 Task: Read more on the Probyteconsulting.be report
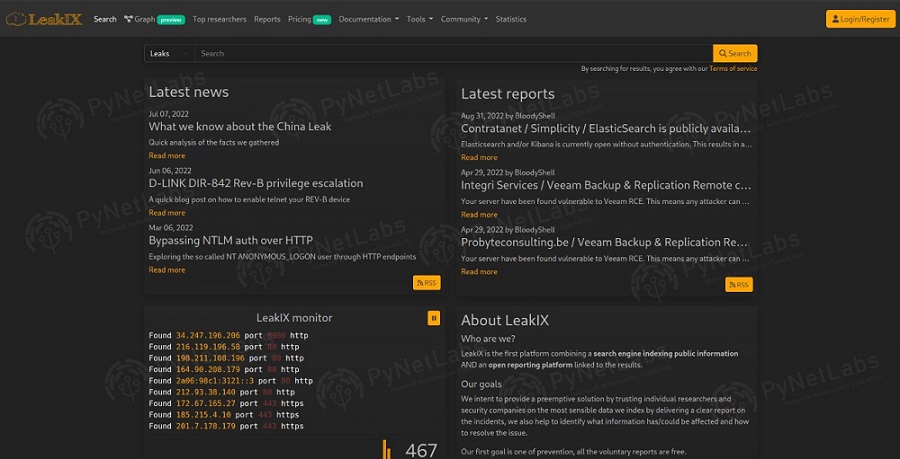pyautogui.click(x=479, y=271)
